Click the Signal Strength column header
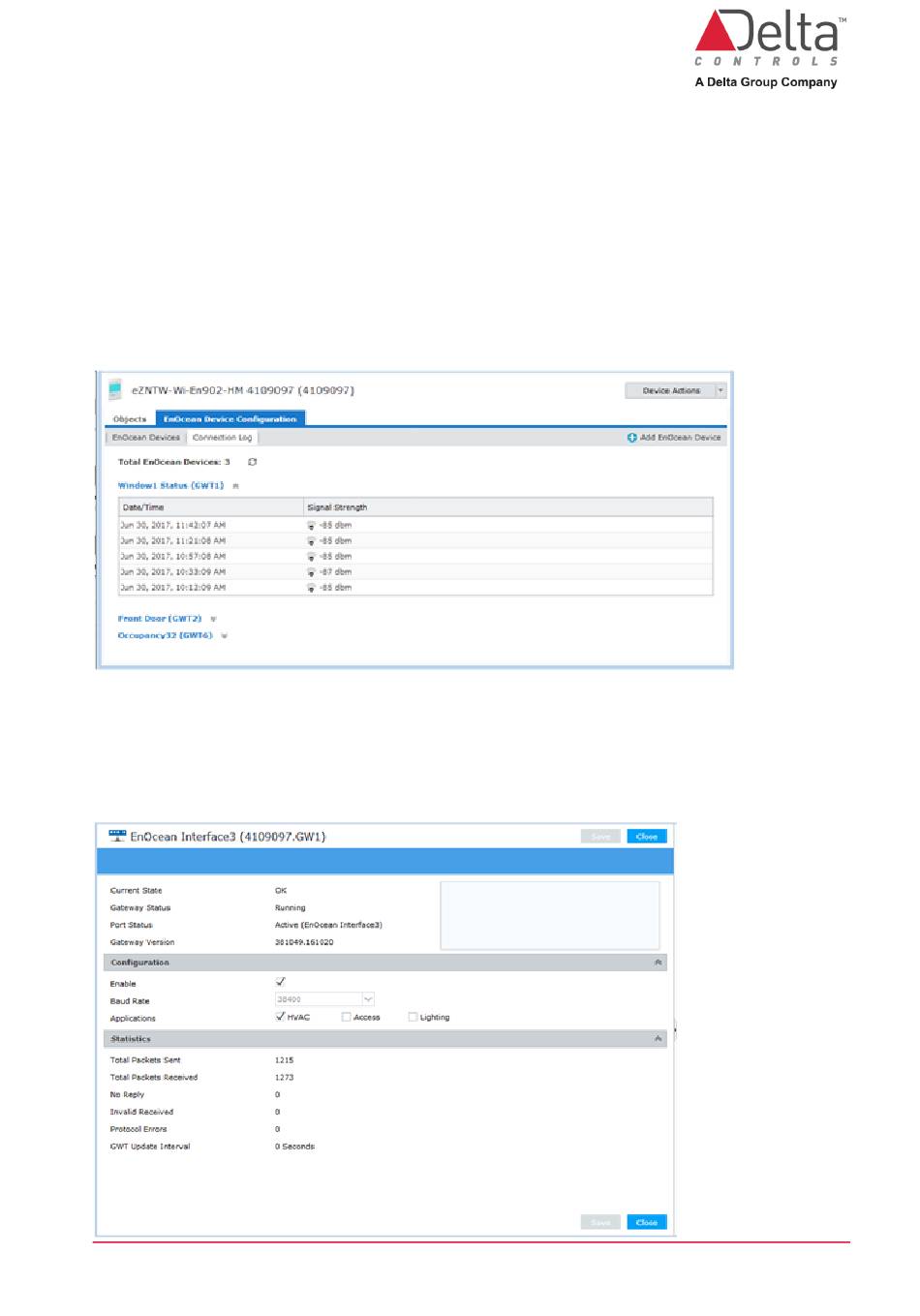The height and width of the screenshot is (1316, 920). coord(337,507)
